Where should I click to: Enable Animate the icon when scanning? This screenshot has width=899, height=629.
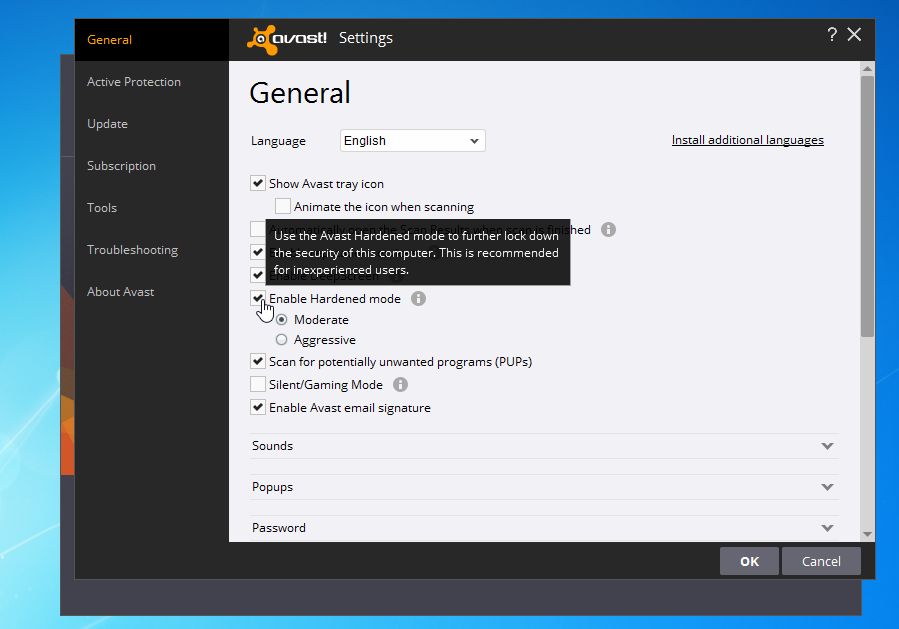[283, 206]
